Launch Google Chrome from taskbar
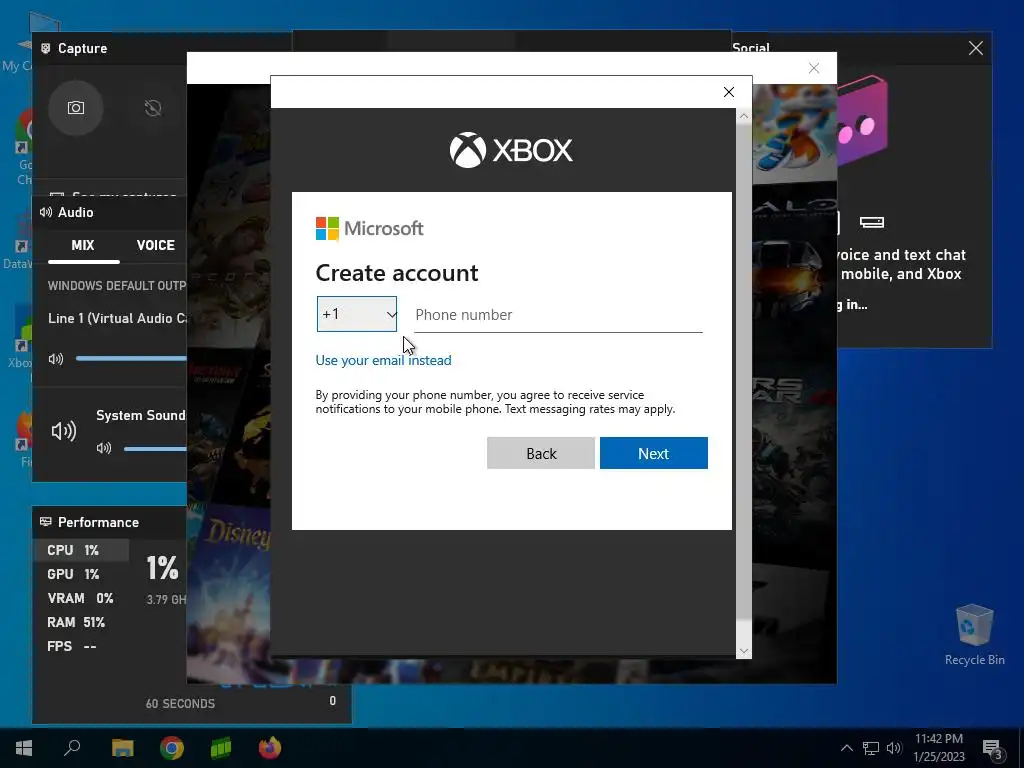Viewport: 1024px width, 768px height. [x=172, y=748]
